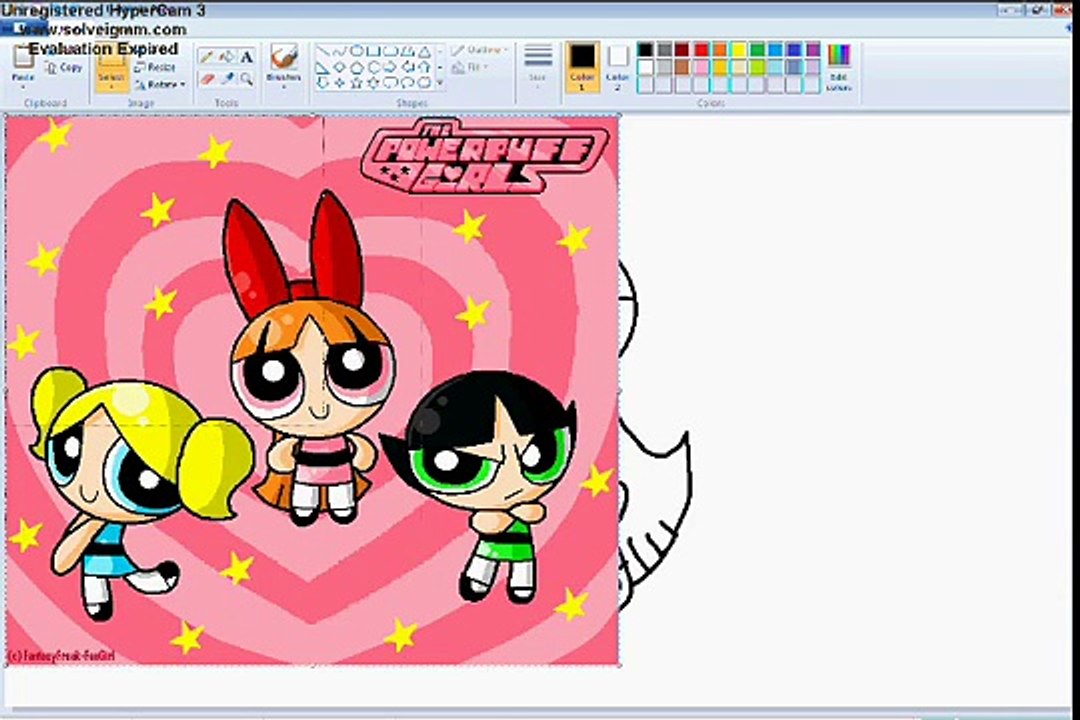Choose the Up arrow shape

click(424, 68)
